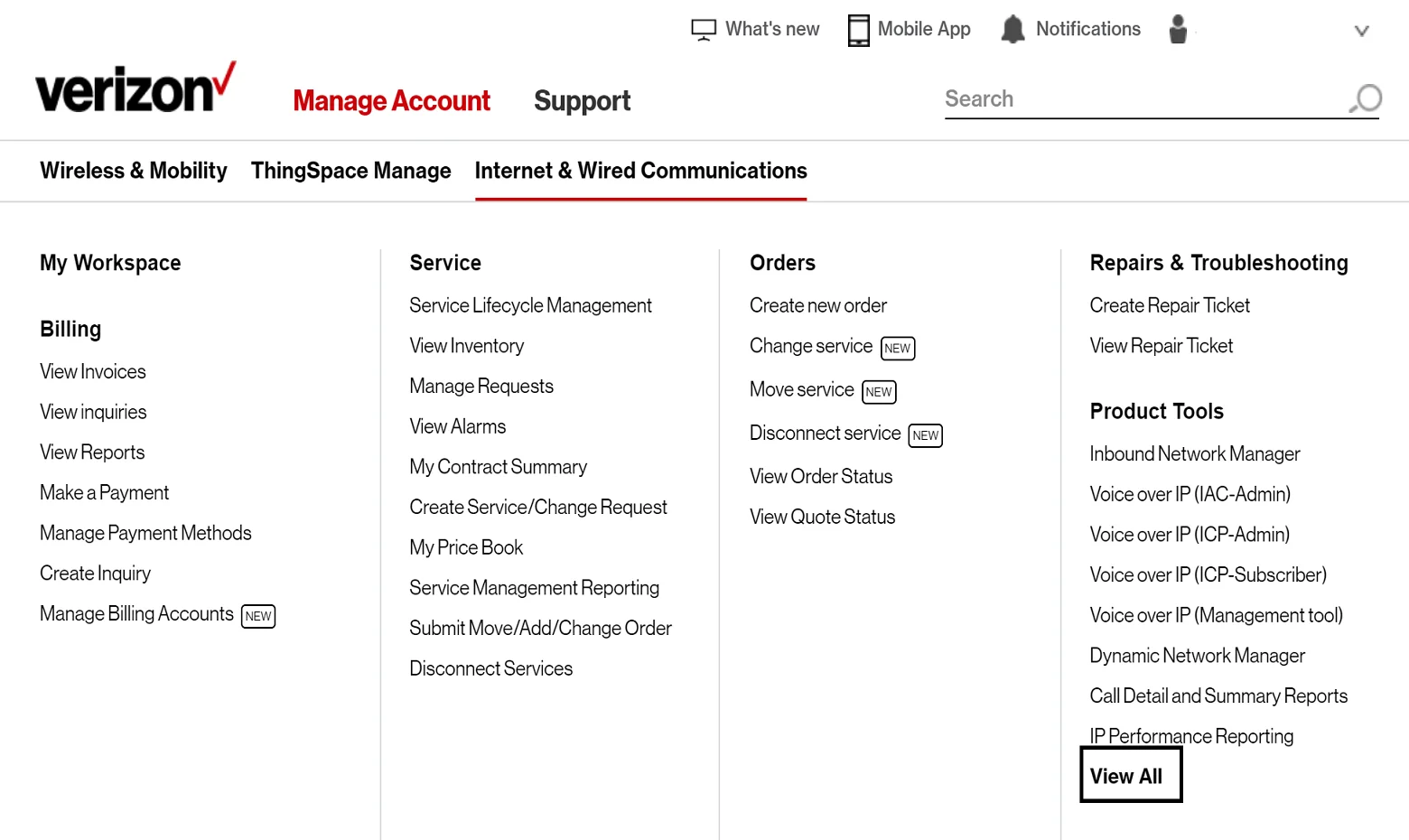Open View Invoices link

(93, 372)
